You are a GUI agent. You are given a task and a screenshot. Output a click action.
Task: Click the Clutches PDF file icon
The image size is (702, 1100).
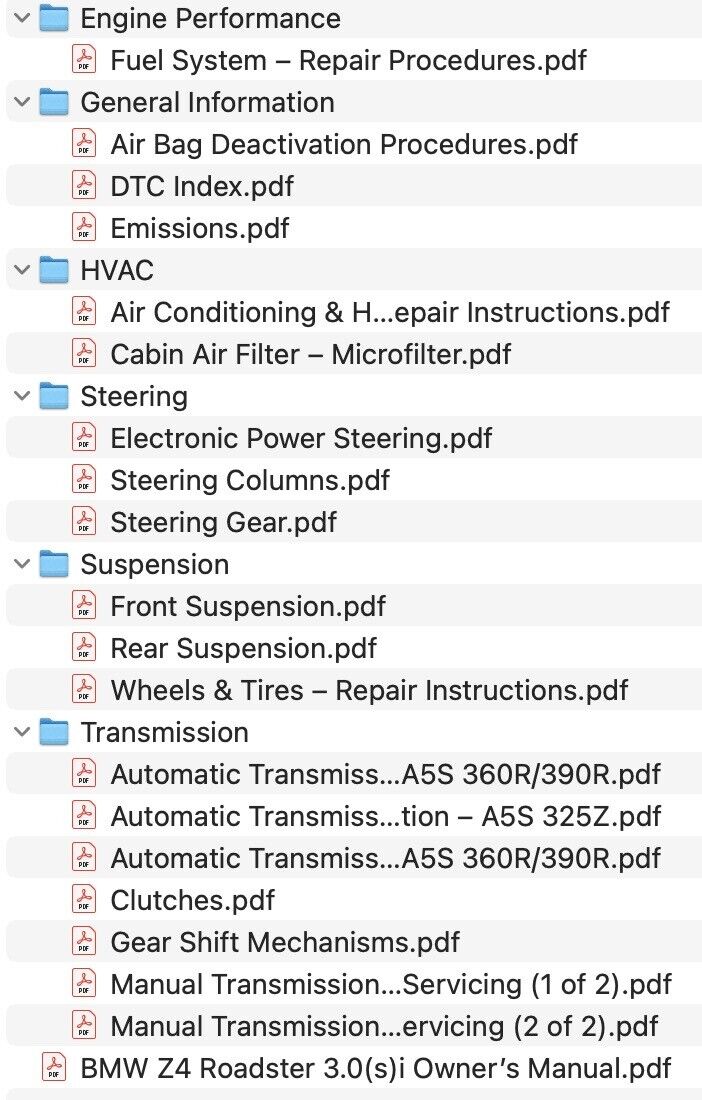85,900
